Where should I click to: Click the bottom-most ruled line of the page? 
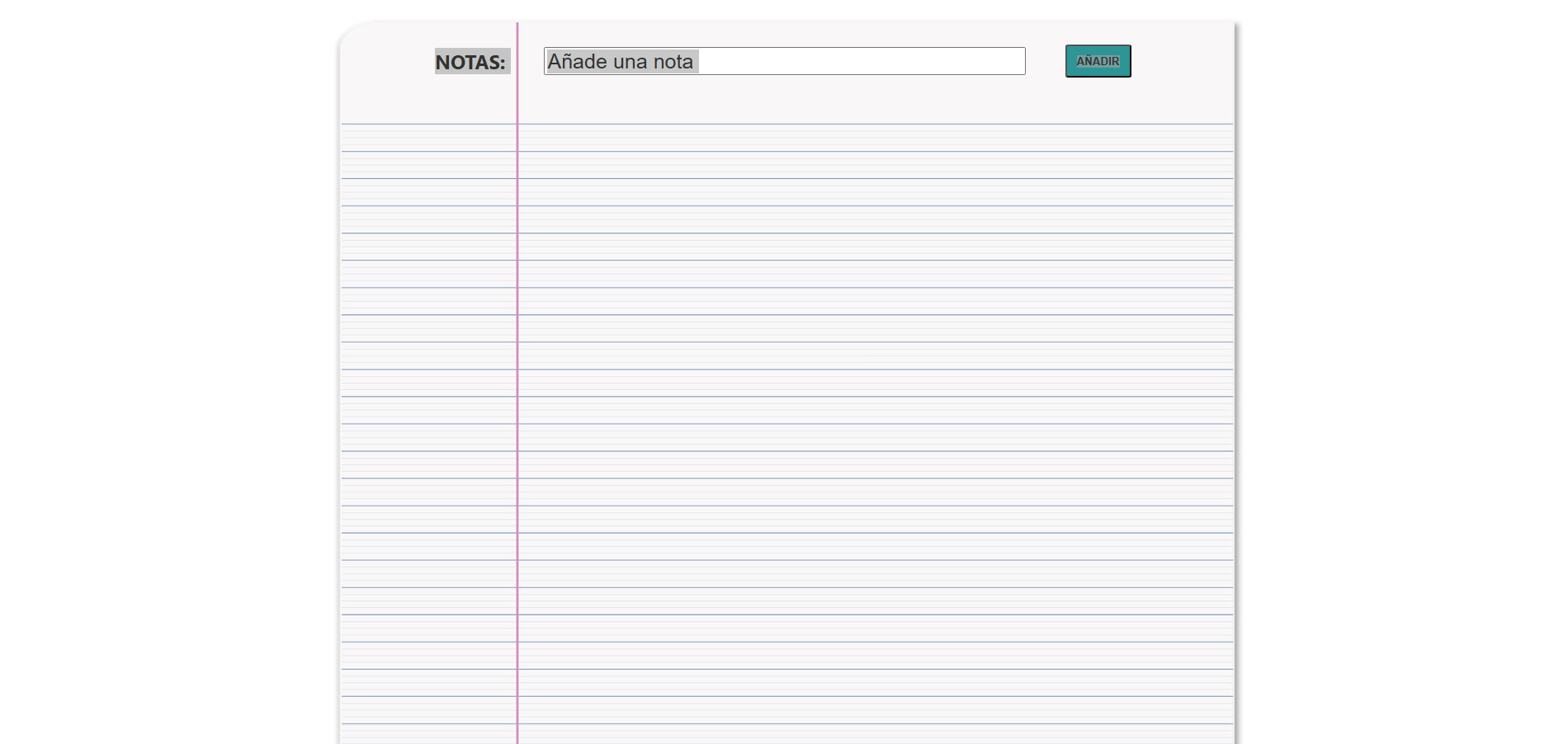click(x=825, y=724)
